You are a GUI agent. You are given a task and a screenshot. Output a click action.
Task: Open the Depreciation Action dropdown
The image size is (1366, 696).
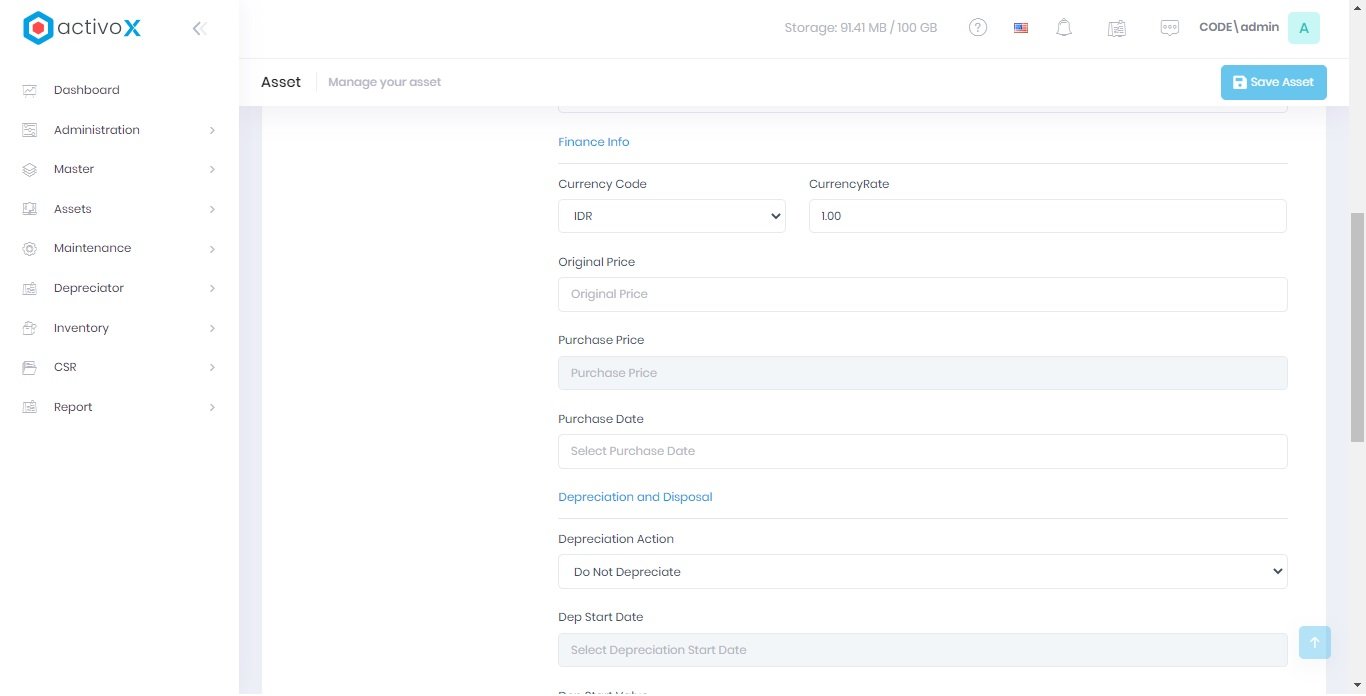pyautogui.click(x=922, y=572)
